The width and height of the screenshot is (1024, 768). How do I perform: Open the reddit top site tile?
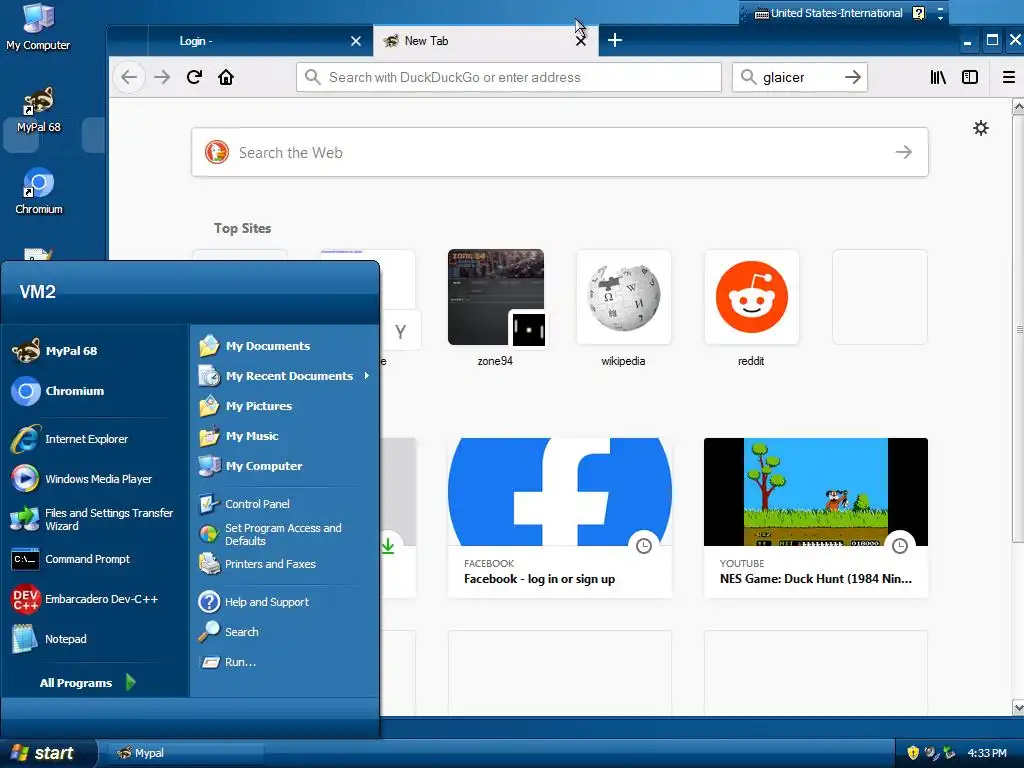point(751,308)
